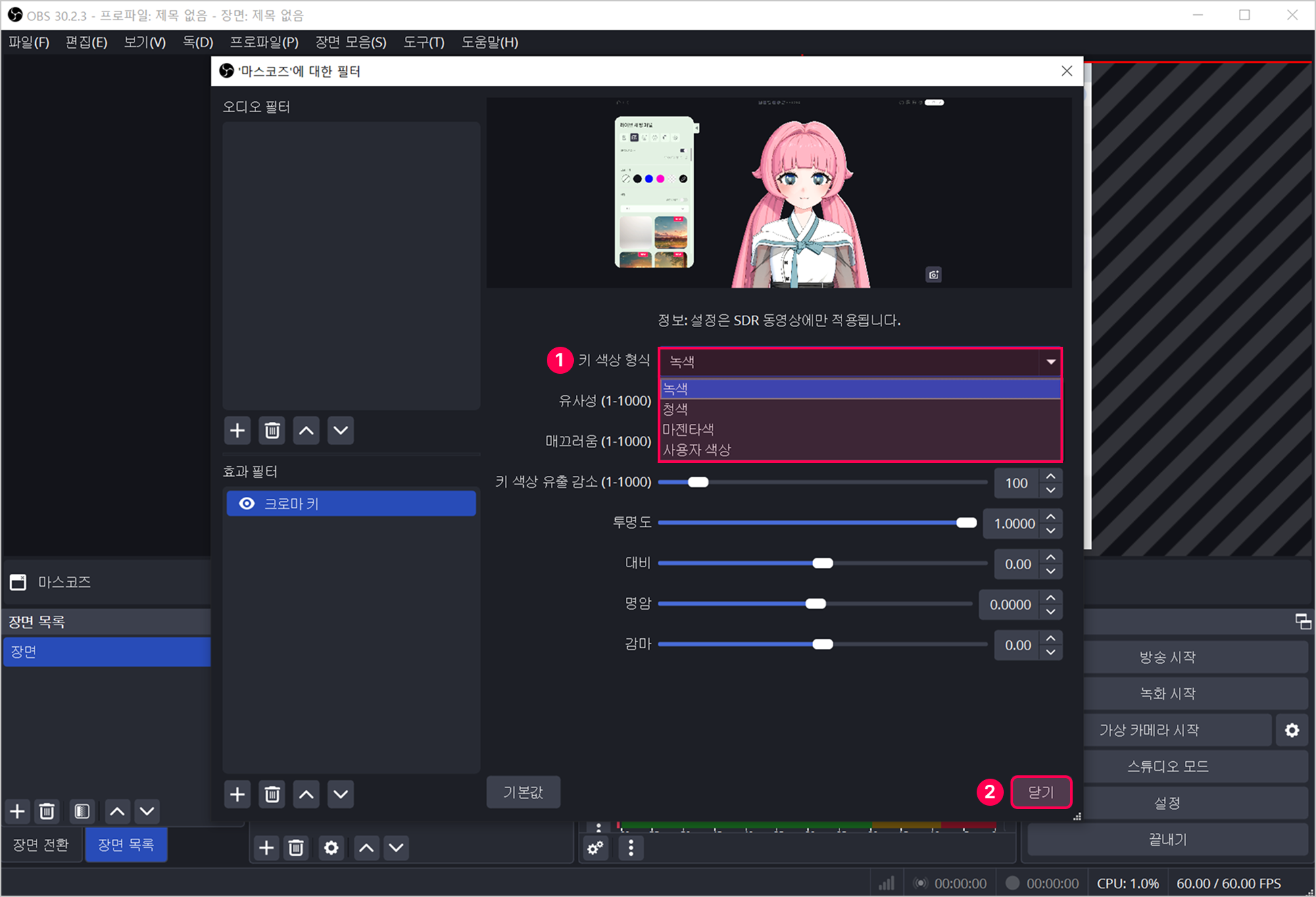Move effect filter up arrow
The image size is (1316, 897).
pos(306,794)
